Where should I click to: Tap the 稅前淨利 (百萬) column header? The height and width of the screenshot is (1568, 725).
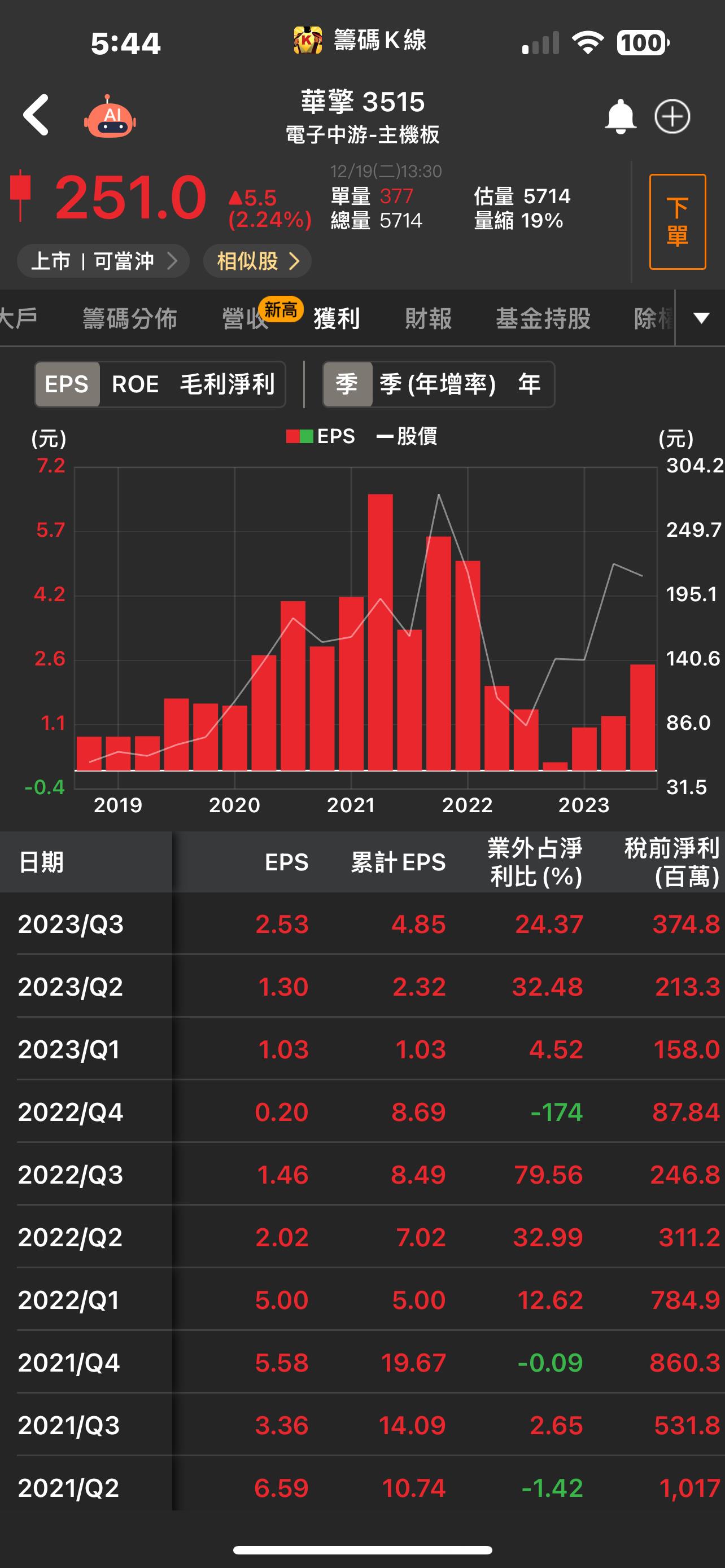click(672, 862)
